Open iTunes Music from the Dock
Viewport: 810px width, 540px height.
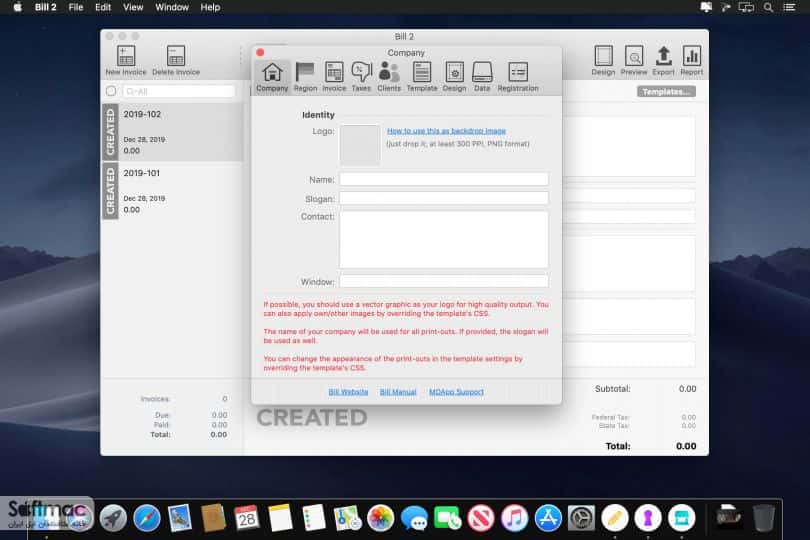point(515,518)
